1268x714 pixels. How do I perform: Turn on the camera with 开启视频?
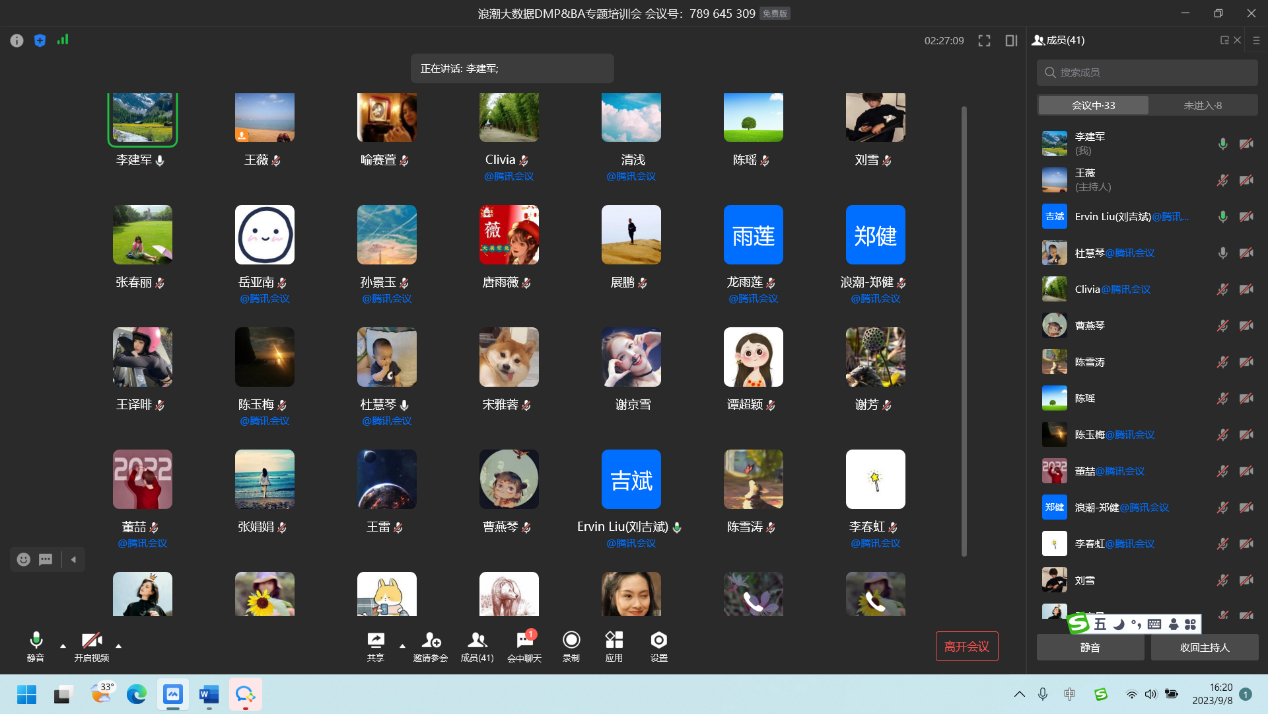[x=91, y=646]
